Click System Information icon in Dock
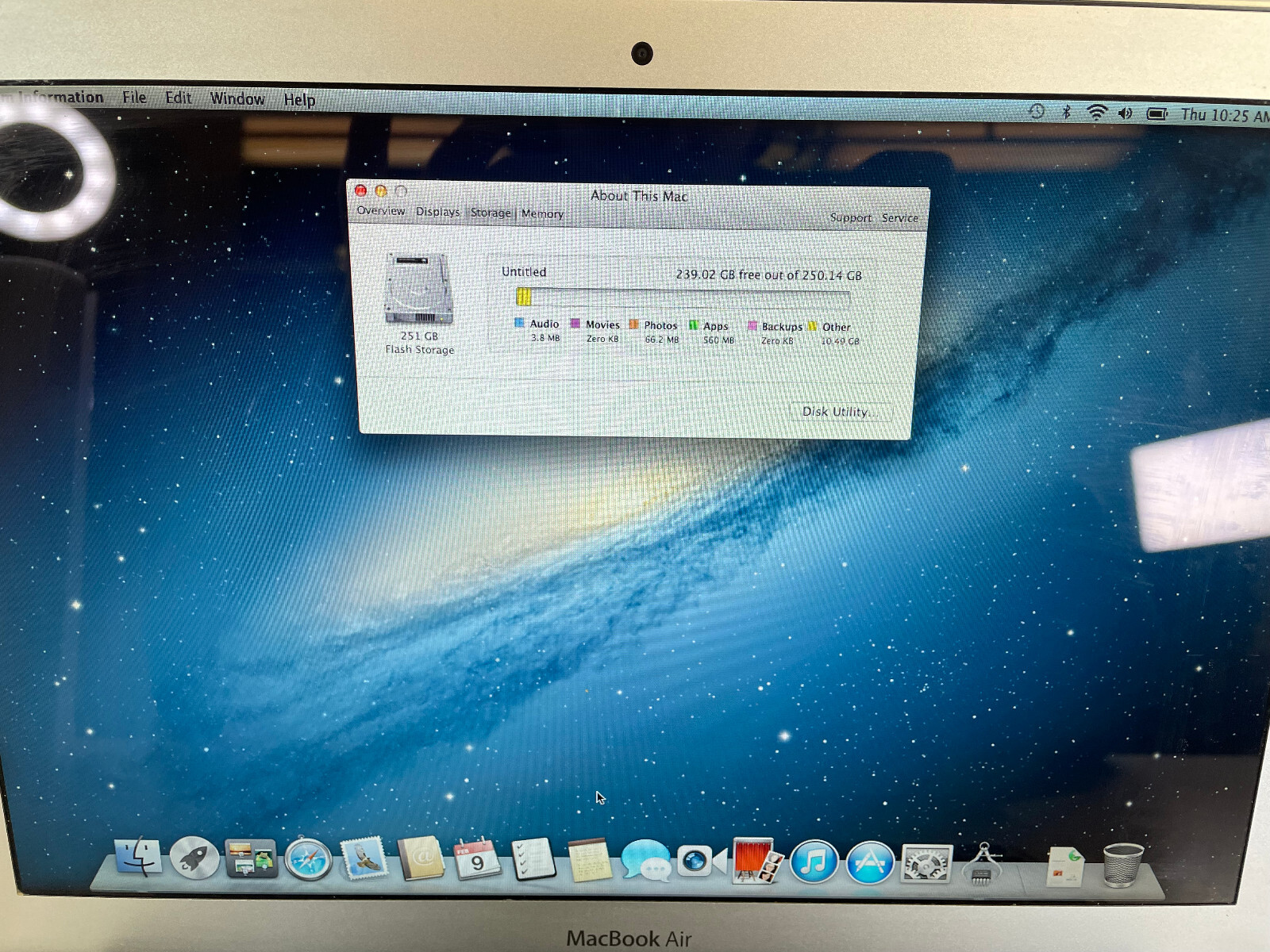This screenshot has height=952, width=1270. pyautogui.click(x=983, y=865)
